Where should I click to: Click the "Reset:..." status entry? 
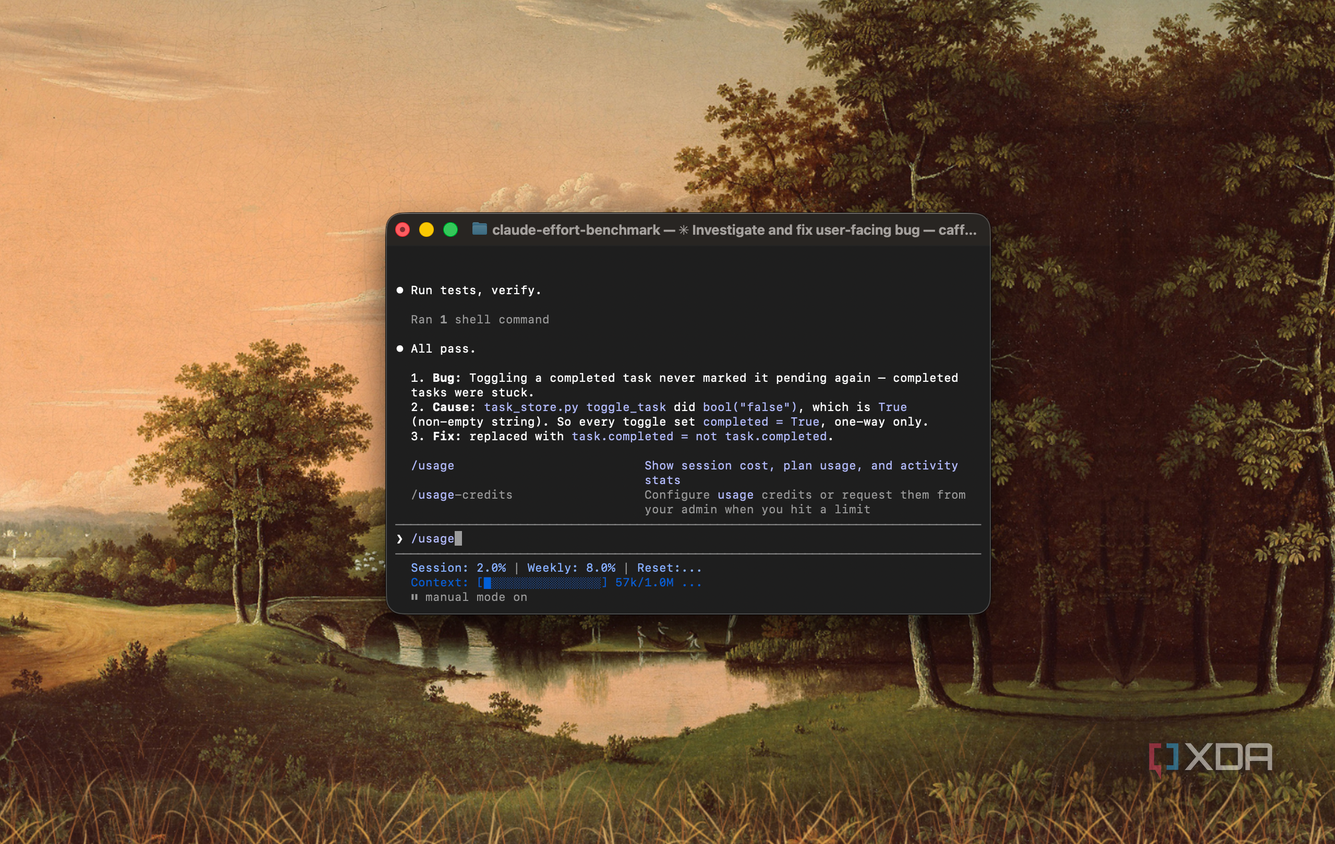click(669, 568)
